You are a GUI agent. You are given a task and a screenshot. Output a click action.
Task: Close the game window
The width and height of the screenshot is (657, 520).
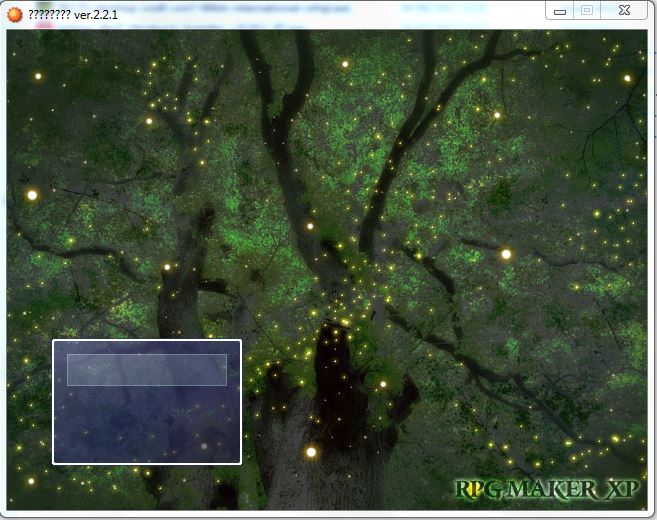(x=625, y=10)
